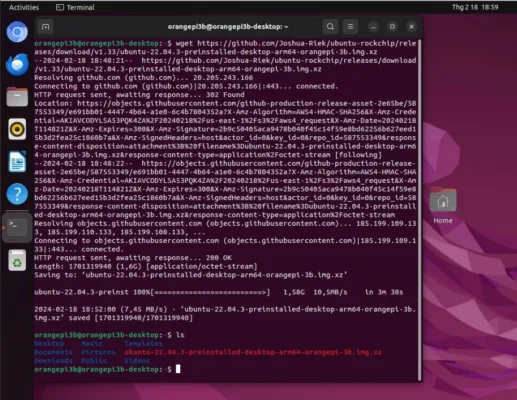Click the 'Documents' entry in ls output
517x400 pixels.
(x=53, y=352)
